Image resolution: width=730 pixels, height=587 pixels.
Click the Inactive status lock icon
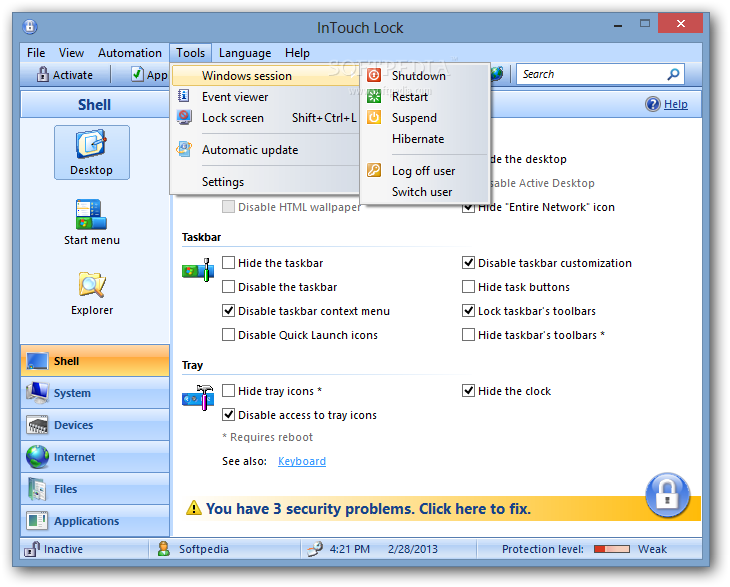32,549
